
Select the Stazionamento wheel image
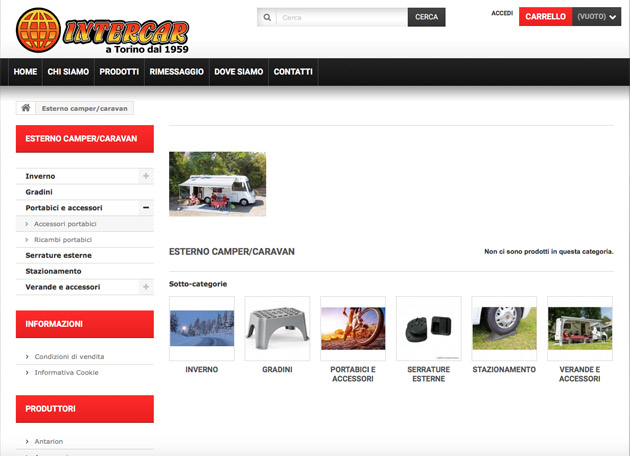tap(504, 328)
